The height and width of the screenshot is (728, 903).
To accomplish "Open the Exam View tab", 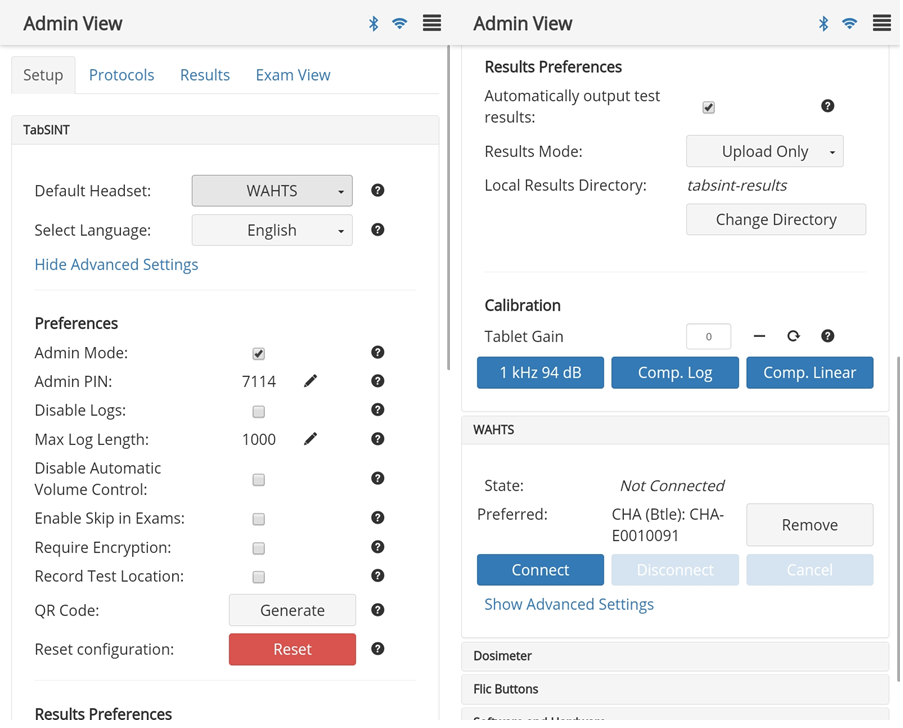I will click(293, 75).
